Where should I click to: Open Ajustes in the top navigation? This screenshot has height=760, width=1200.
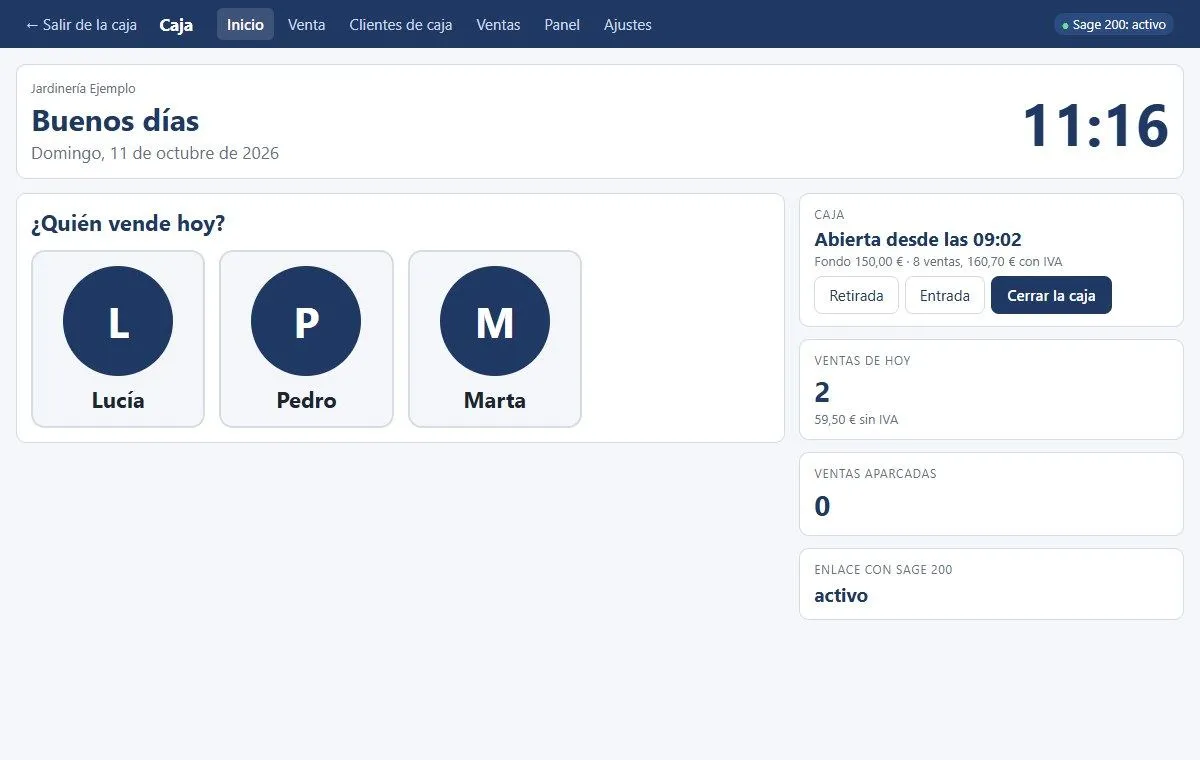tap(628, 25)
